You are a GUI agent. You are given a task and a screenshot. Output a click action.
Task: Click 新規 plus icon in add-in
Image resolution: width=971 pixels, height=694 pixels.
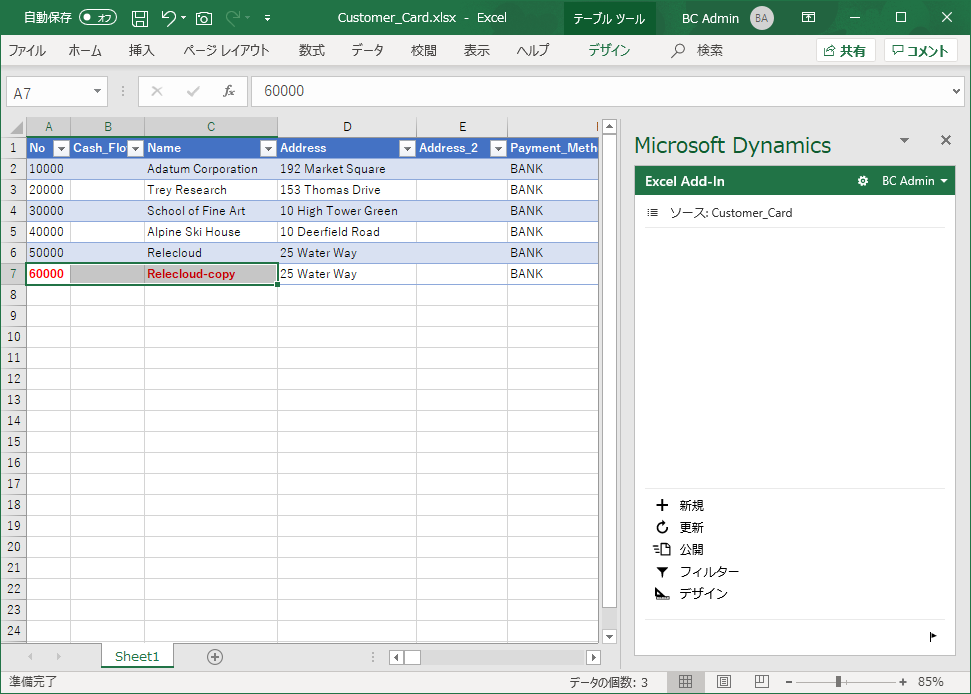tap(662, 505)
